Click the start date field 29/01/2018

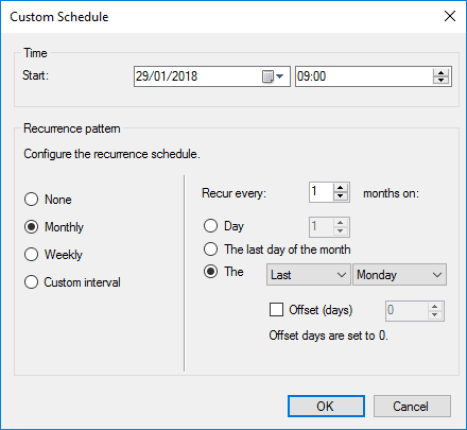(x=212, y=77)
